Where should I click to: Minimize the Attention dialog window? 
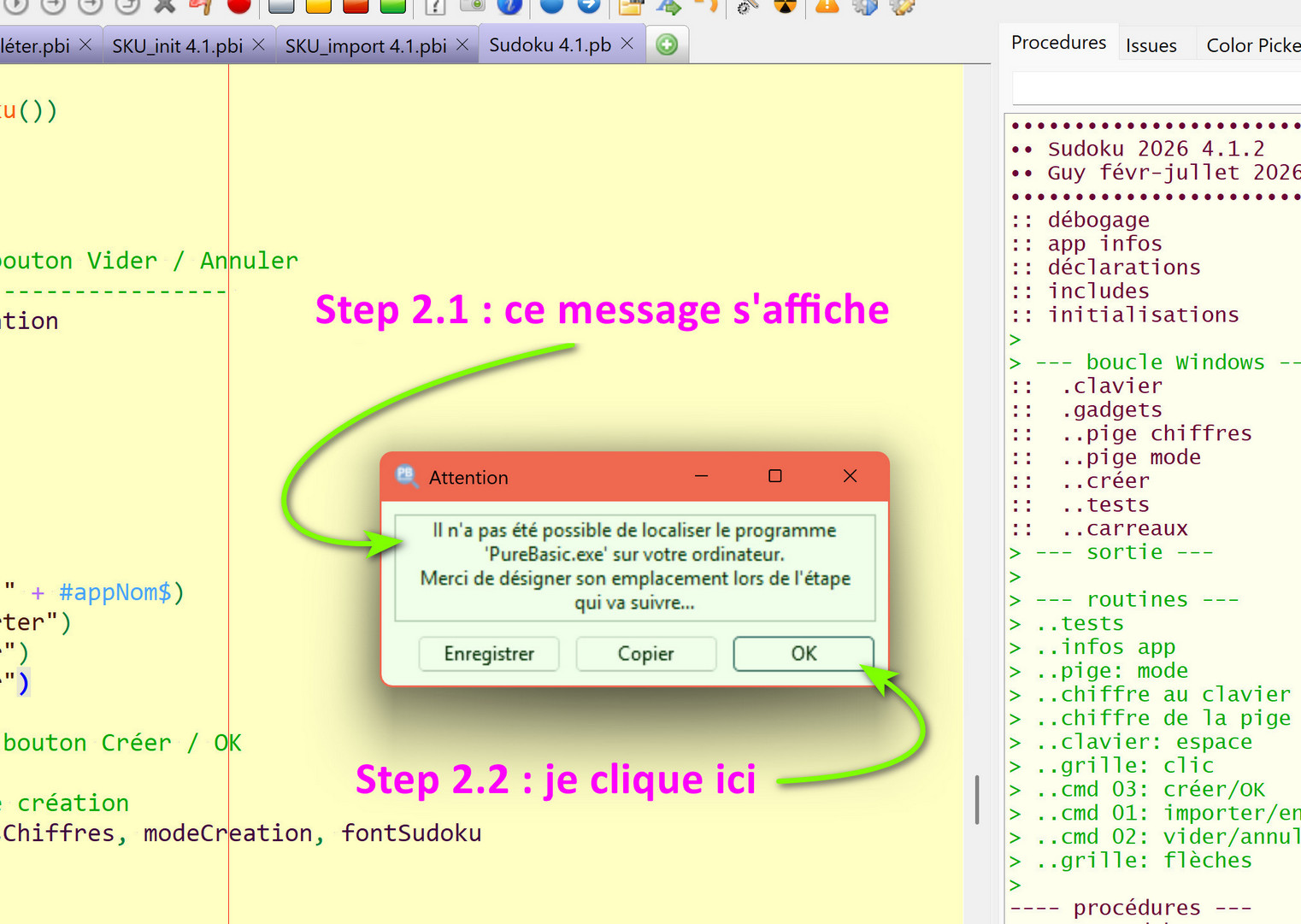click(702, 476)
